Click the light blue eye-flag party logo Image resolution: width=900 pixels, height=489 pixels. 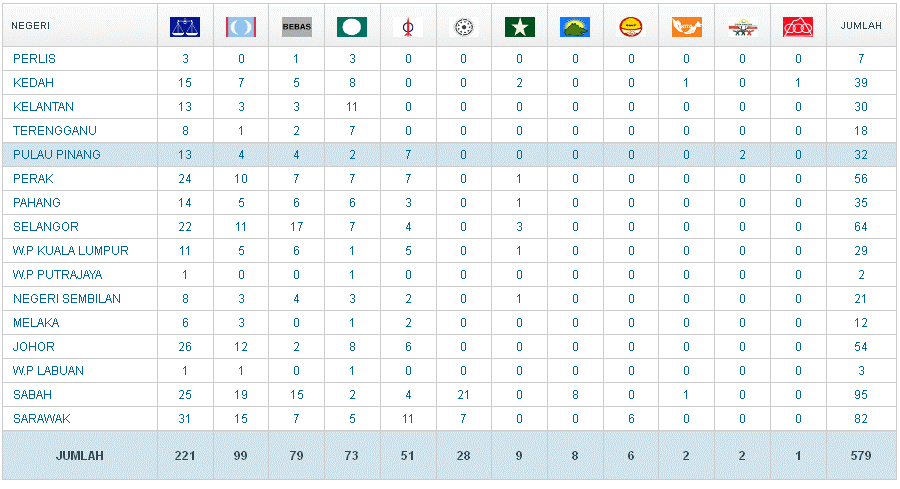point(240,27)
